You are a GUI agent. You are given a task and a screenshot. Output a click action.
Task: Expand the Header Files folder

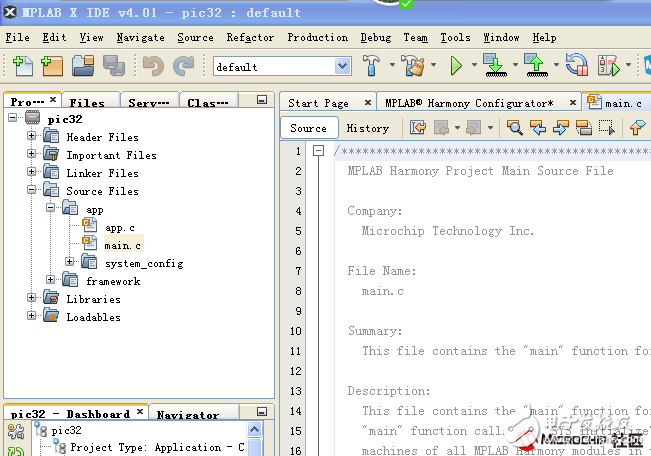point(32,137)
